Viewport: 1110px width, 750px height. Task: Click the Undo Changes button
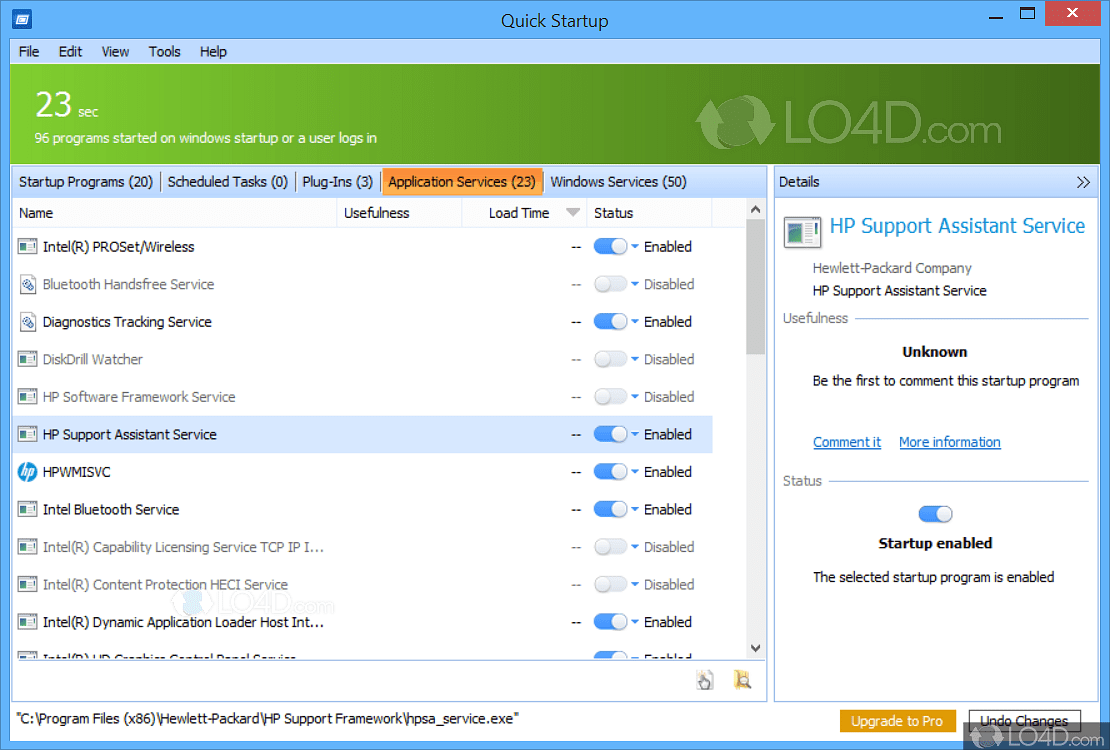pos(1024,721)
